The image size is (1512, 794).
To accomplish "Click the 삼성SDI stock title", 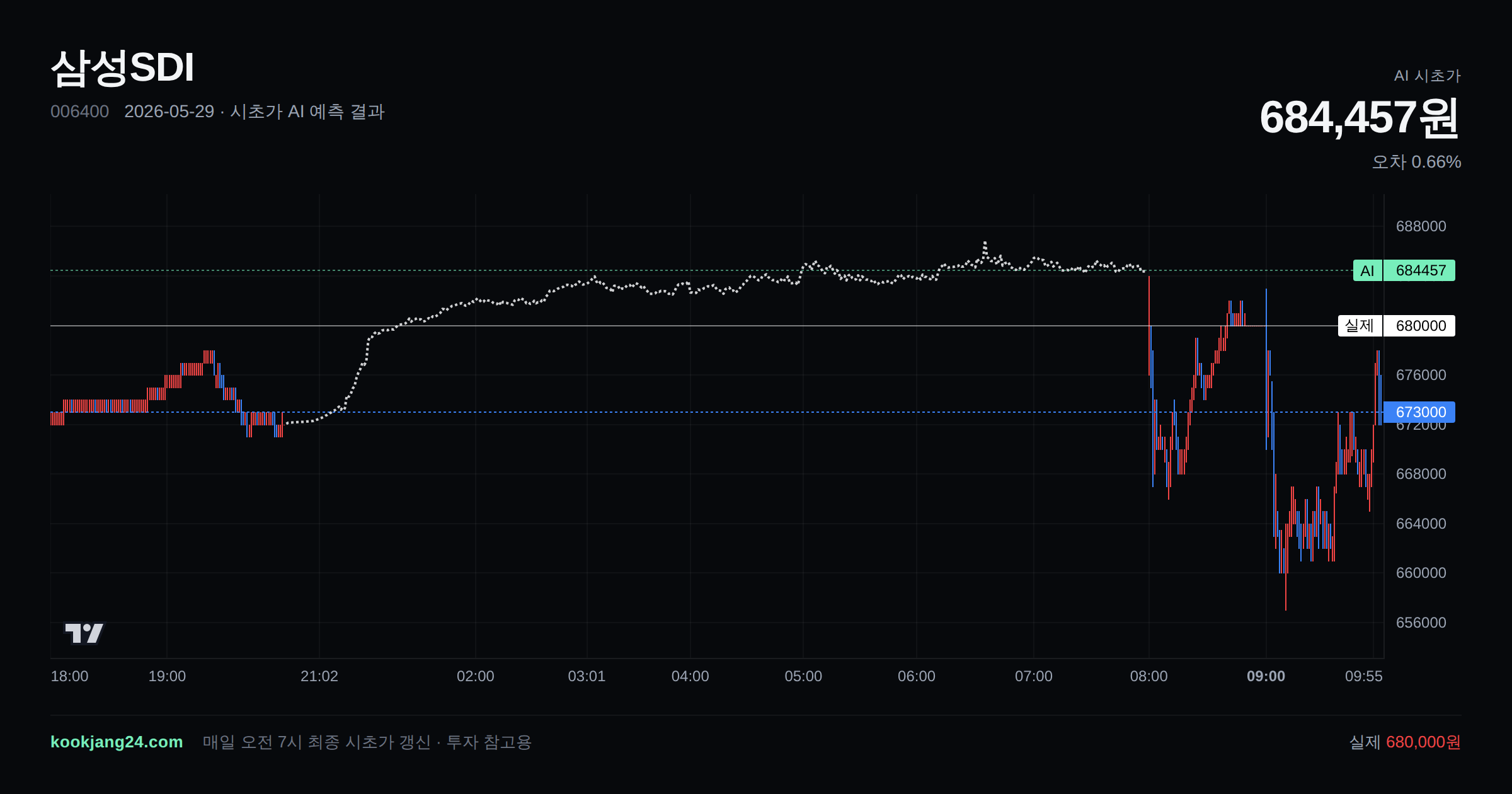I will tap(122, 67).
